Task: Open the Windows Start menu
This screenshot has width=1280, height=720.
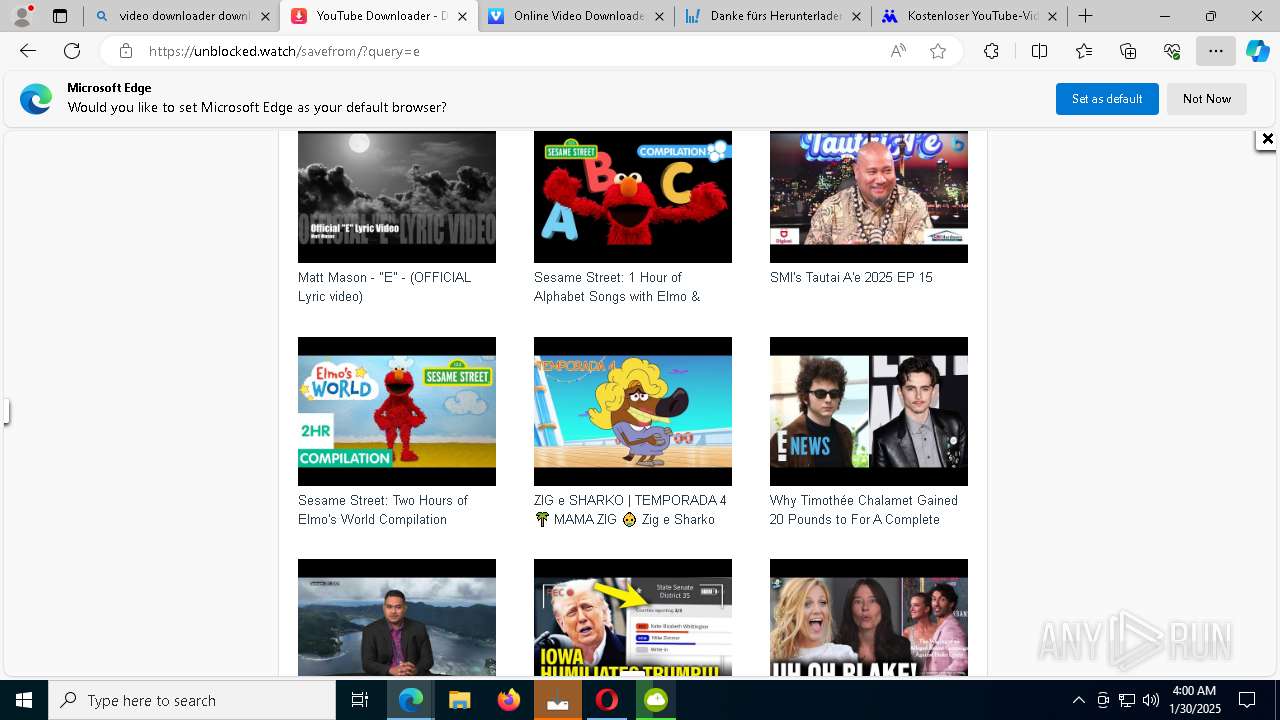Action: pyautogui.click(x=24, y=700)
